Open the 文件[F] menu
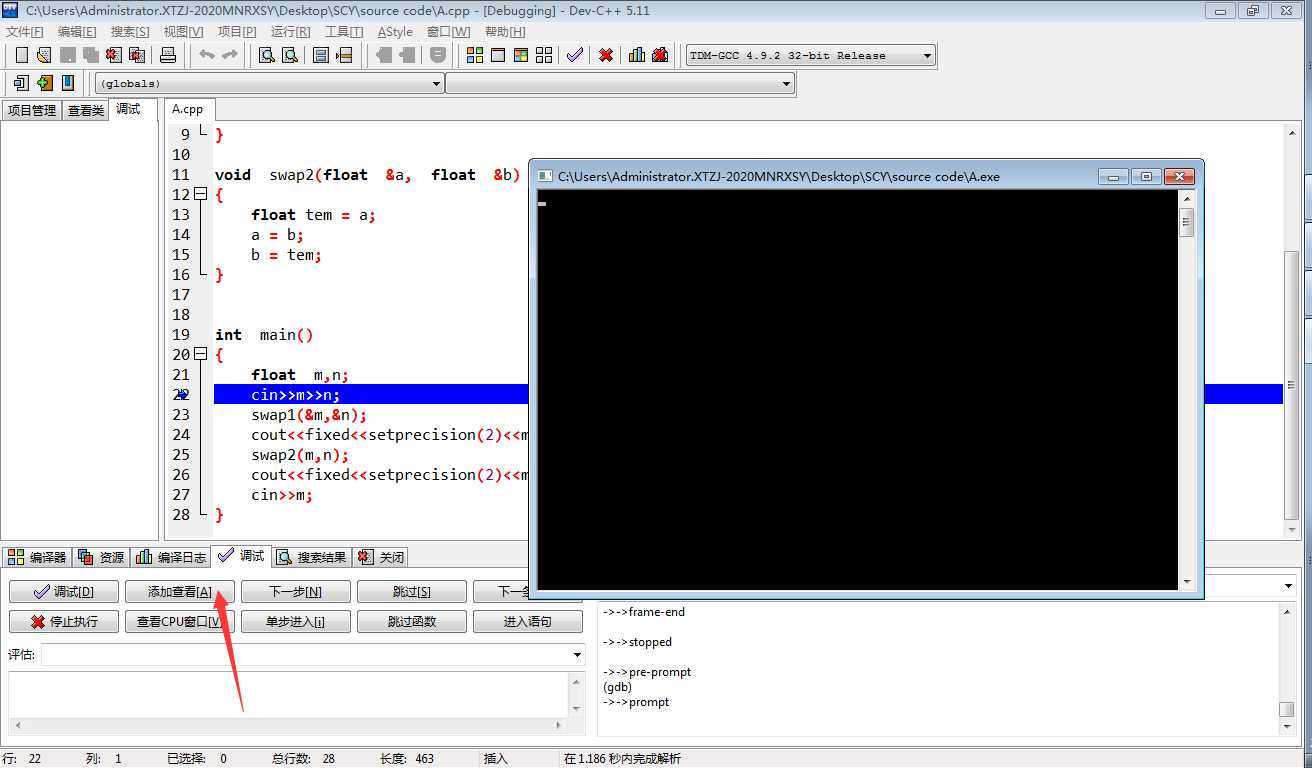This screenshot has width=1312, height=768. coord(25,32)
